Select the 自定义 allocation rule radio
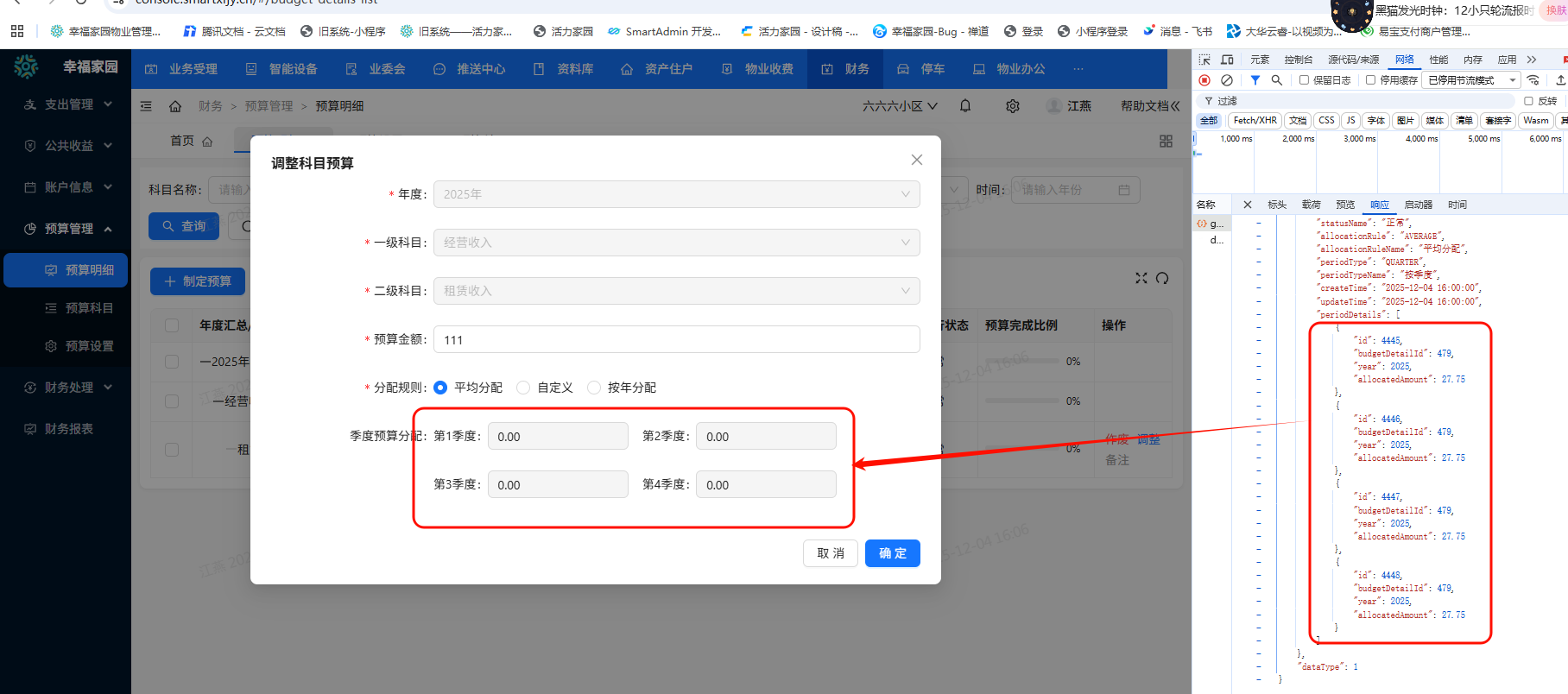Screen dimensions: 1568x694 click(x=523, y=388)
